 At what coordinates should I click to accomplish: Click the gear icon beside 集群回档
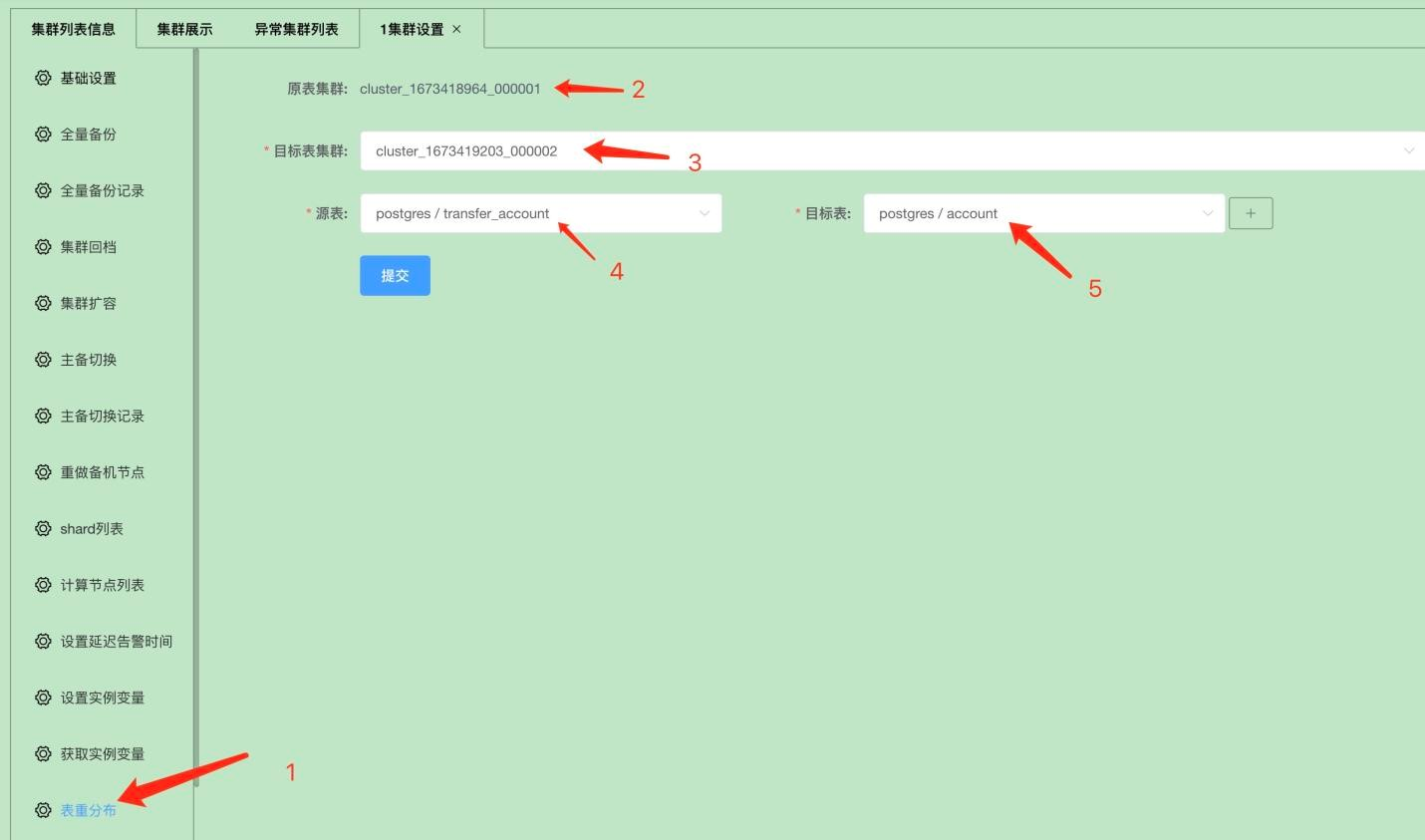click(43, 246)
